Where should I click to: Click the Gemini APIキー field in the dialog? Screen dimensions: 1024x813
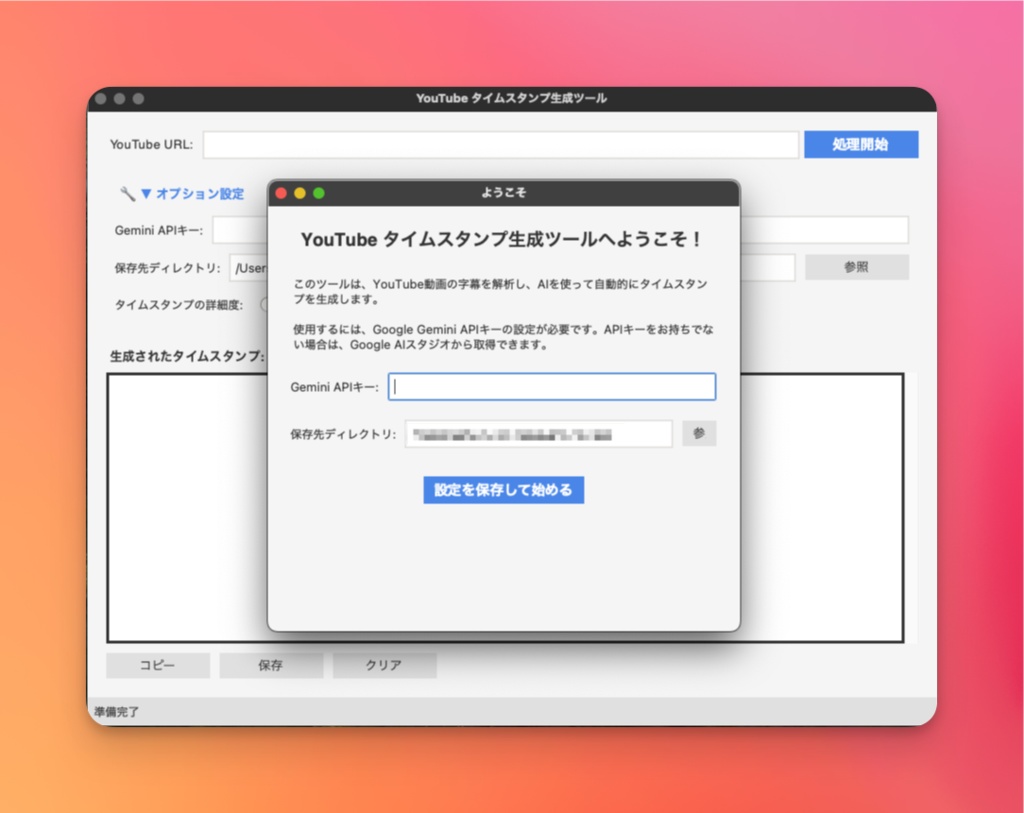[x=551, y=386]
